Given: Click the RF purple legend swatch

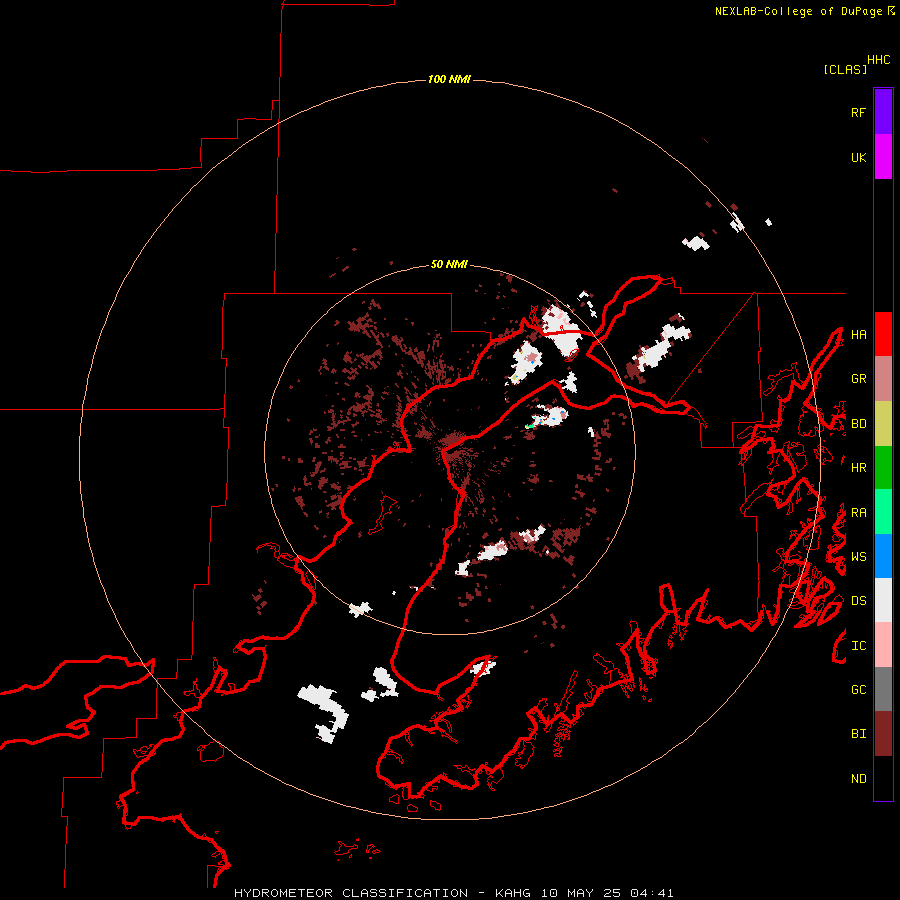Looking at the screenshot, I should (x=883, y=112).
